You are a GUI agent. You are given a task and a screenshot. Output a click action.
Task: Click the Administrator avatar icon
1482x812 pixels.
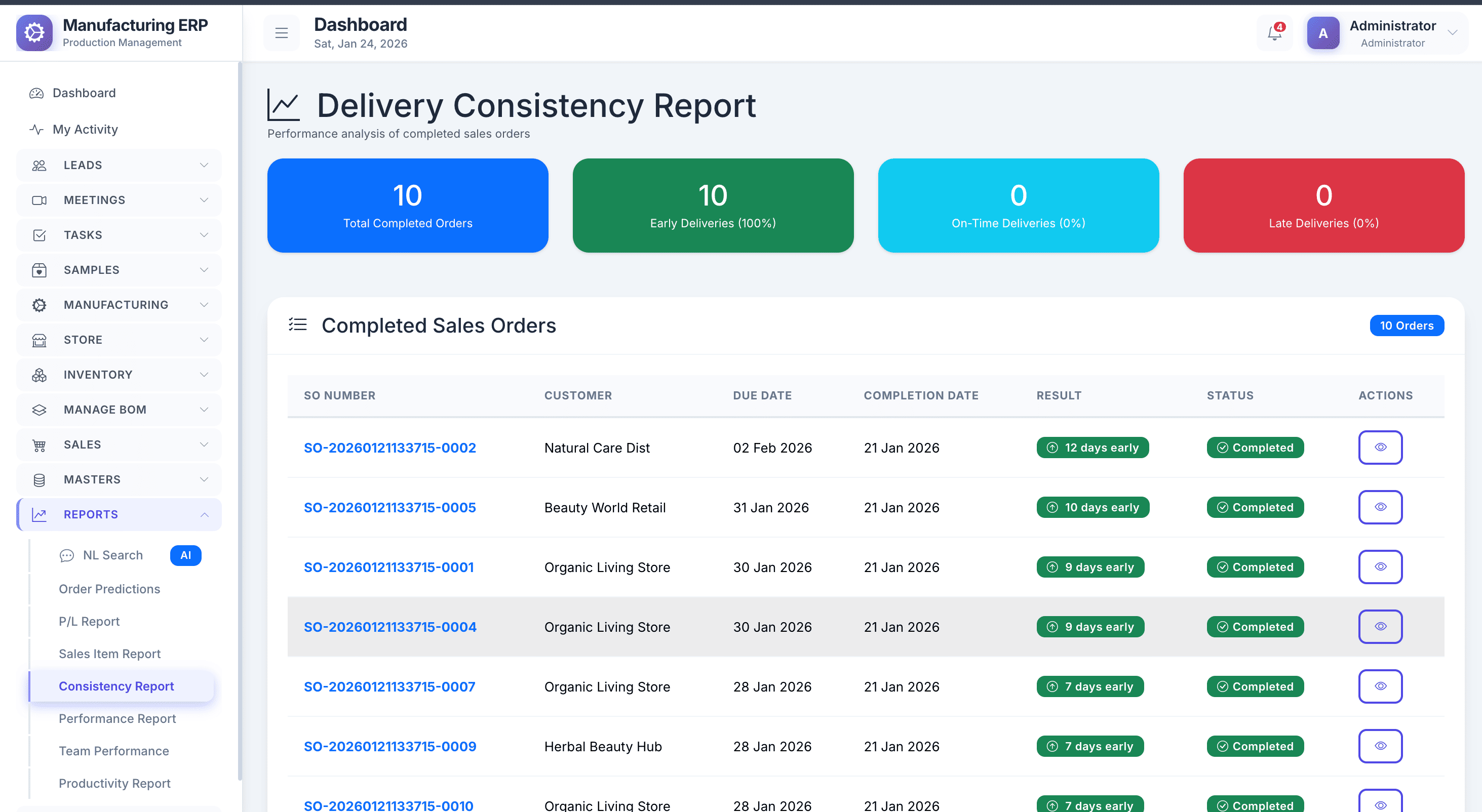click(1322, 33)
